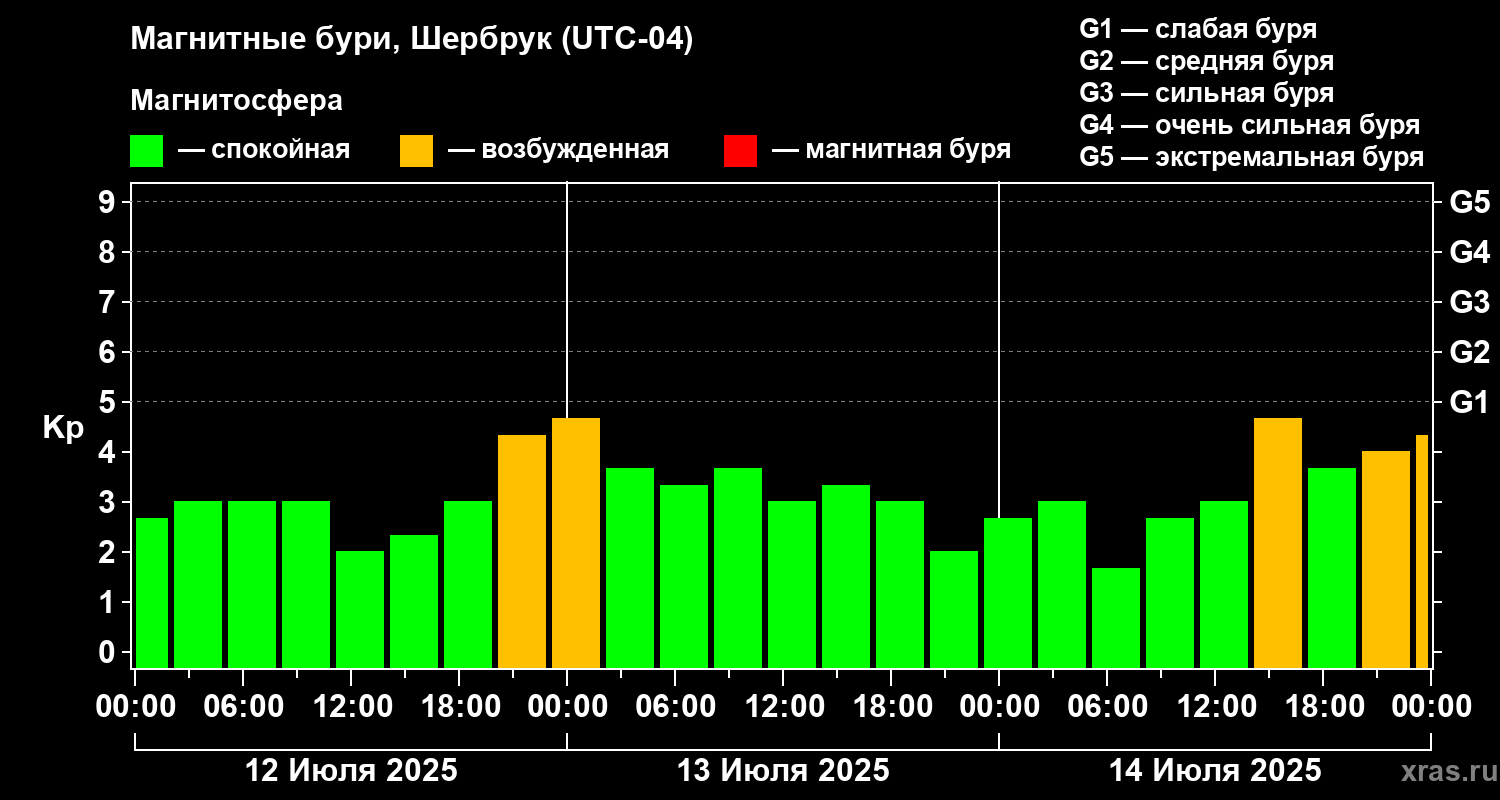The height and width of the screenshot is (800, 1500).
Task: Click the chart title 'Магнитные бури, Шербрук (UTC-04)'
Action: point(411,41)
